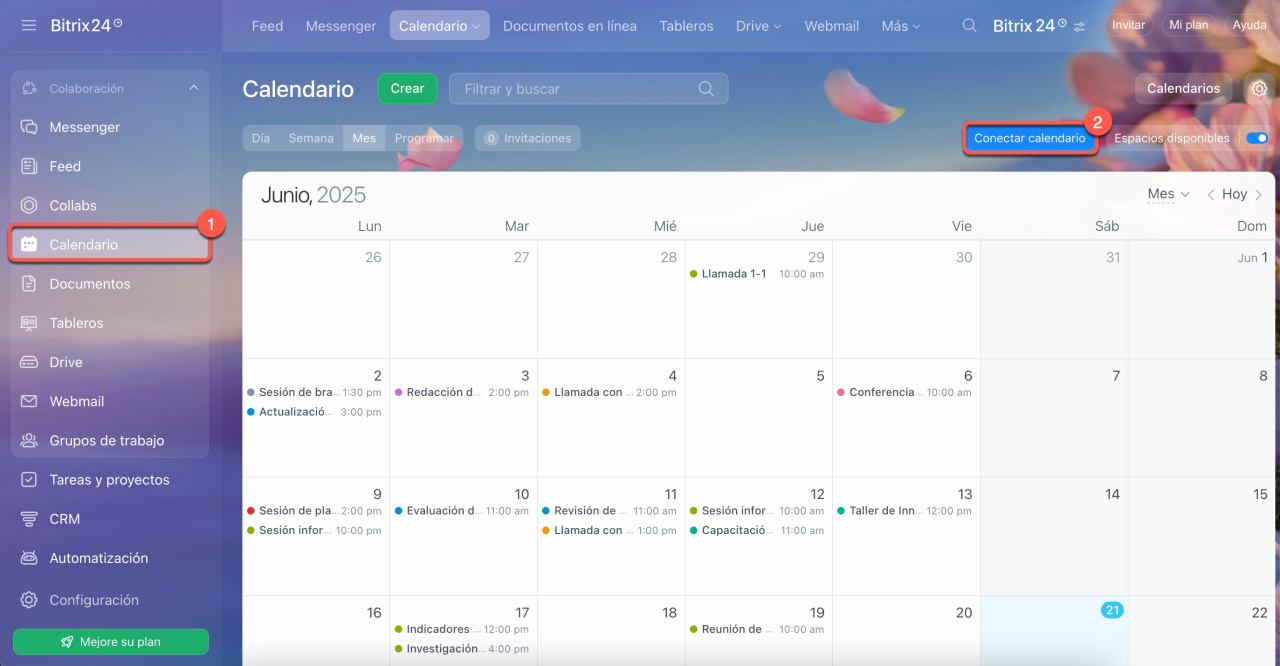Open Messenger in the top navigation bar
The image size is (1280, 666).
coord(341,26)
